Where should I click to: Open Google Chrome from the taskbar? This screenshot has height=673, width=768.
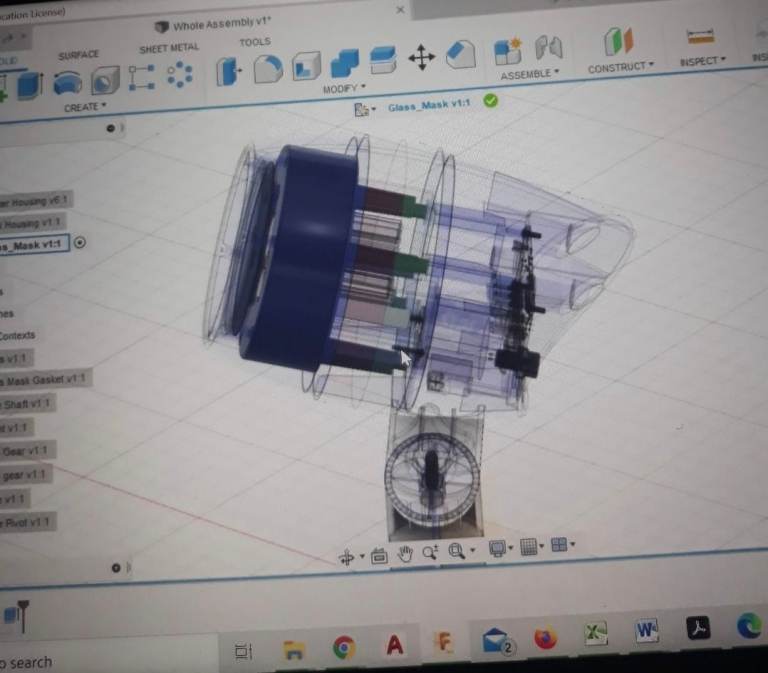(343, 648)
